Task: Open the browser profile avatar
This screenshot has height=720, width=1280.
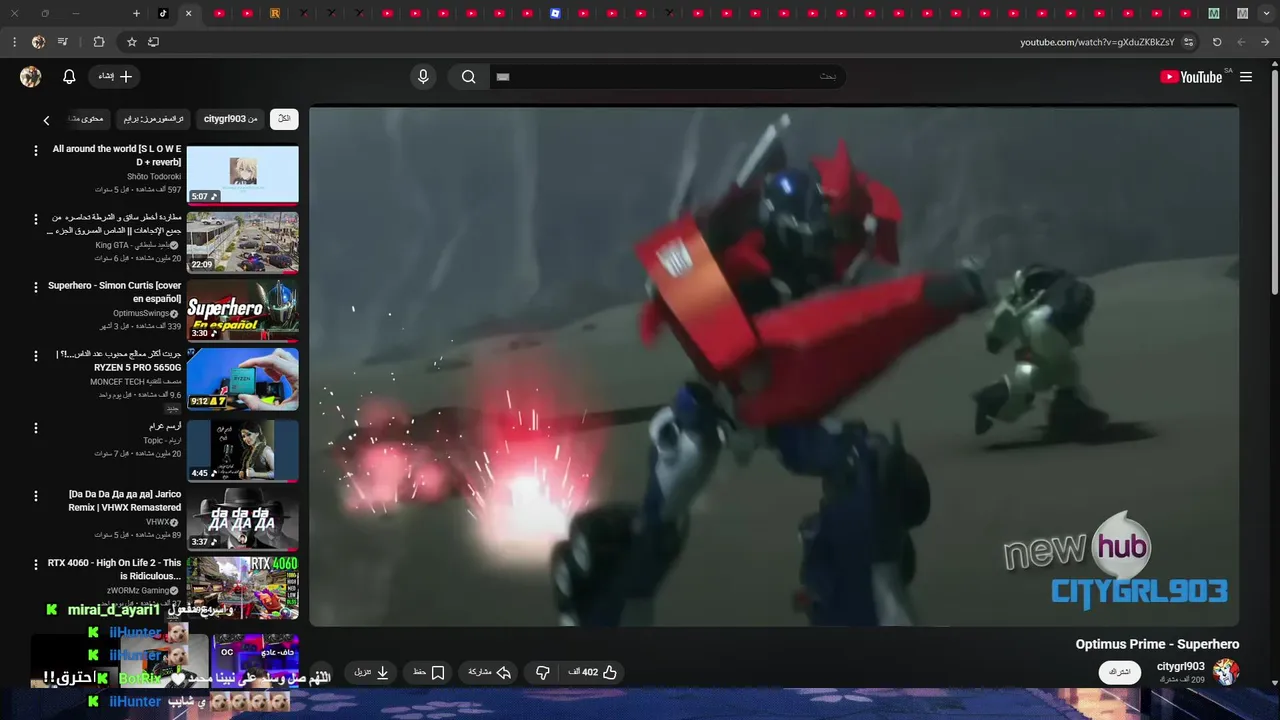Action: 38,42
